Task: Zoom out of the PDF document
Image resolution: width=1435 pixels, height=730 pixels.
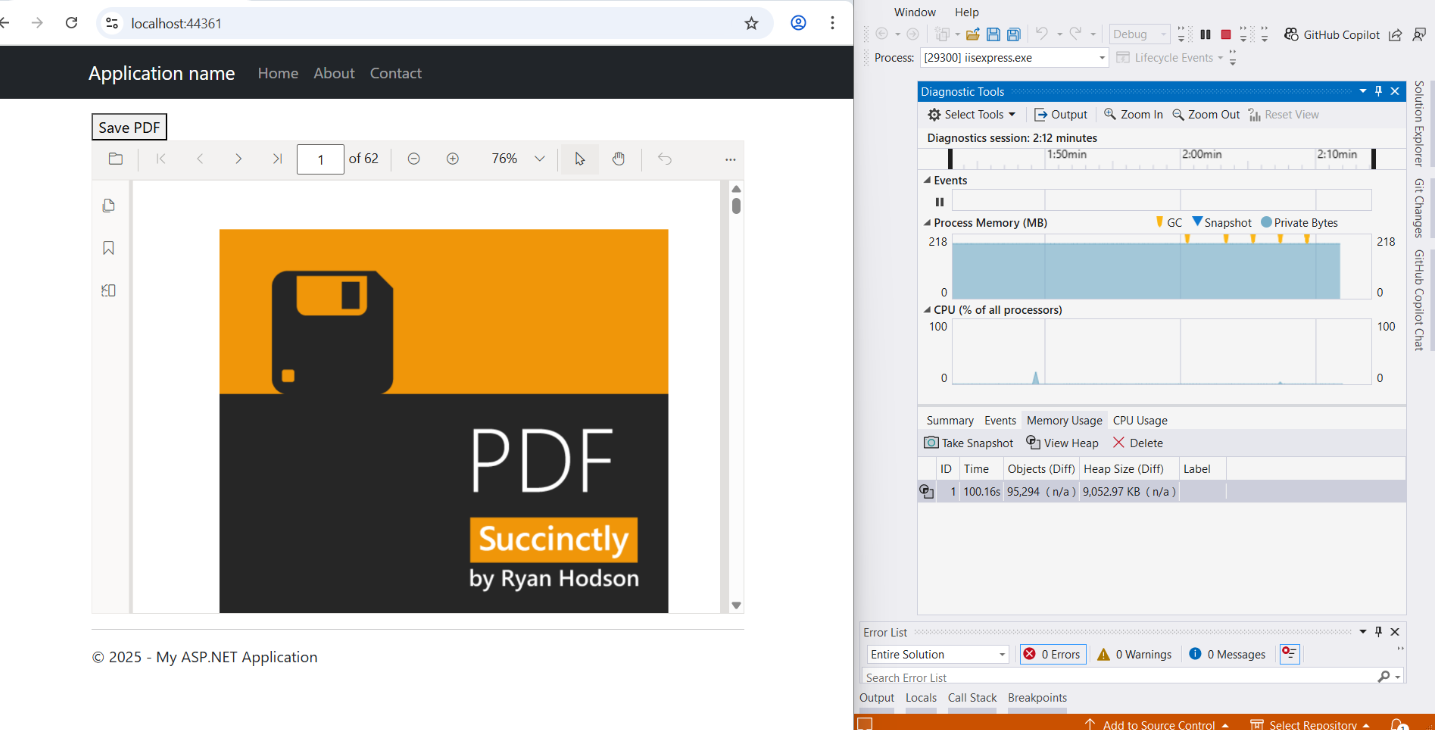Action: pyautogui.click(x=413, y=158)
